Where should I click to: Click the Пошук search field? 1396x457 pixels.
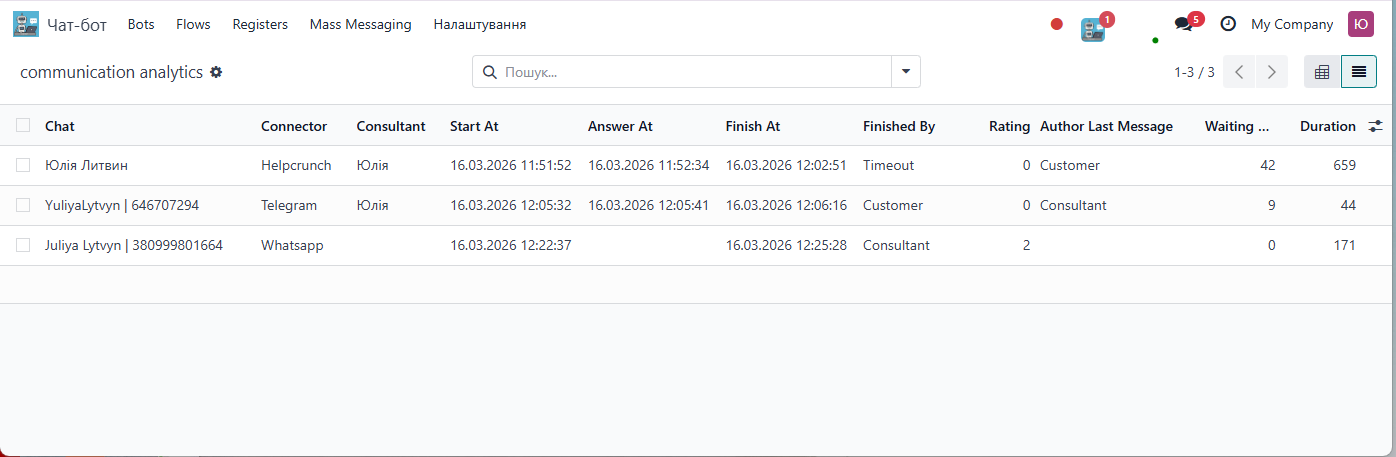click(690, 72)
